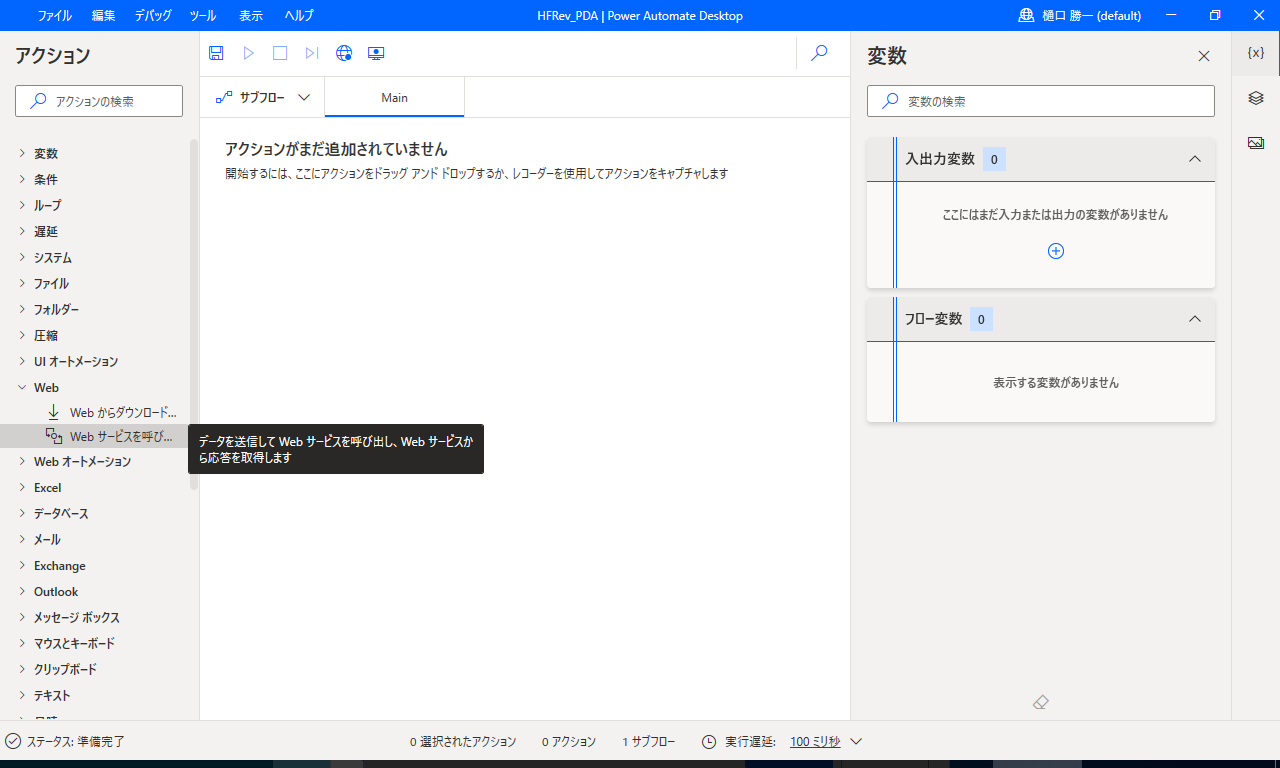Image resolution: width=1280 pixels, height=768 pixels.
Task: Select the Web からダウンロード action
Action: point(112,412)
